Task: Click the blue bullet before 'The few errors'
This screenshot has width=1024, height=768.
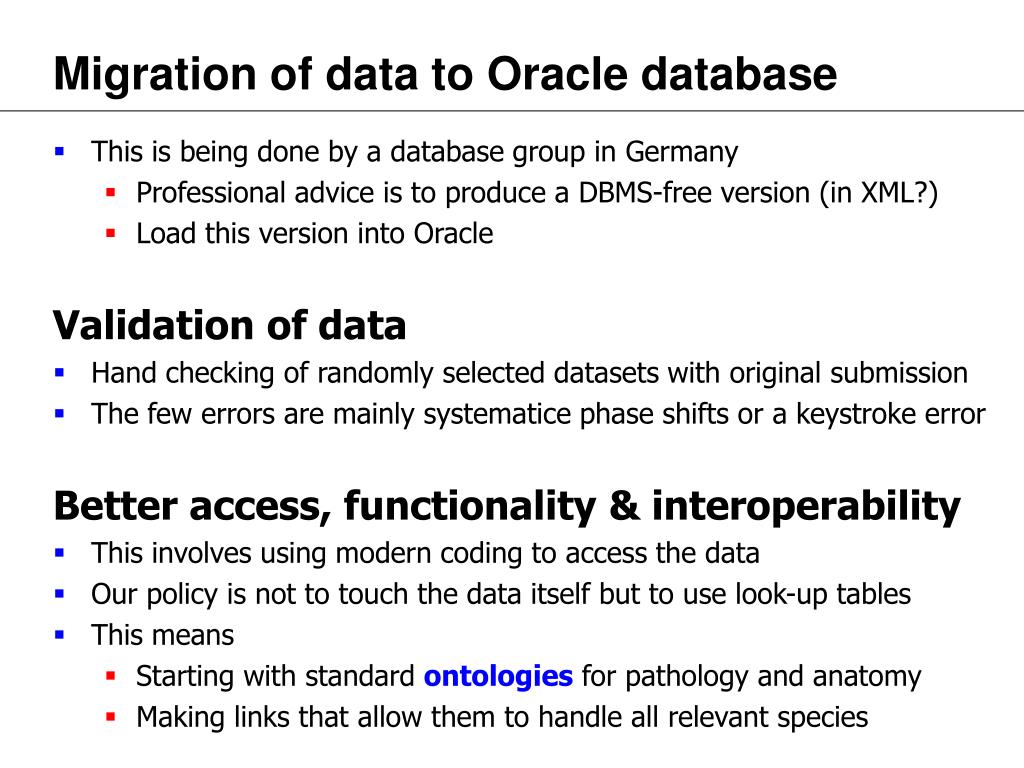Action: click(60, 414)
